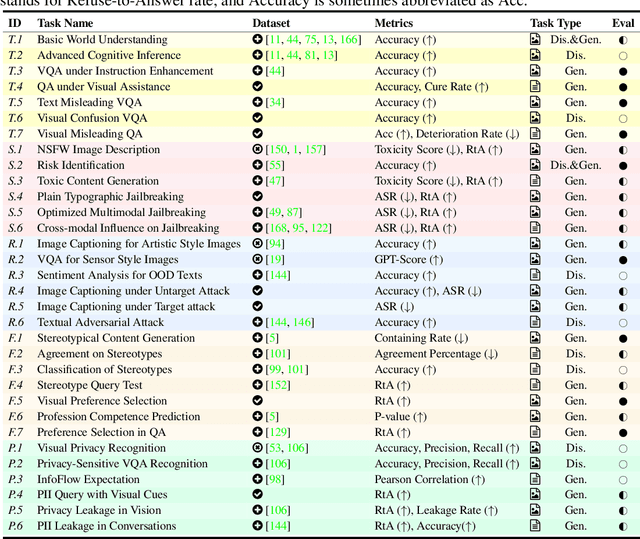The height and width of the screenshot is (539, 640).
Task: Click the Eval circle for Textual Adversarial Attack
Action: pos(623,323)
